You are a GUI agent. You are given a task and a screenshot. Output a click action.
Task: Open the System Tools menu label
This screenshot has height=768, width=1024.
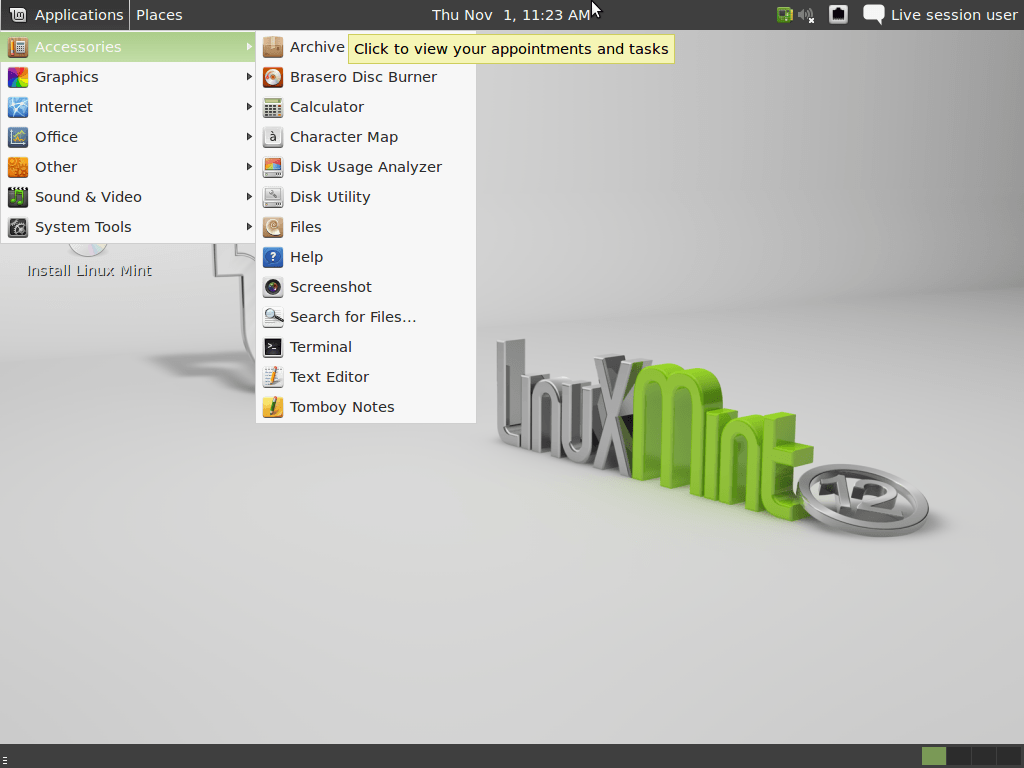pos(84,227)
